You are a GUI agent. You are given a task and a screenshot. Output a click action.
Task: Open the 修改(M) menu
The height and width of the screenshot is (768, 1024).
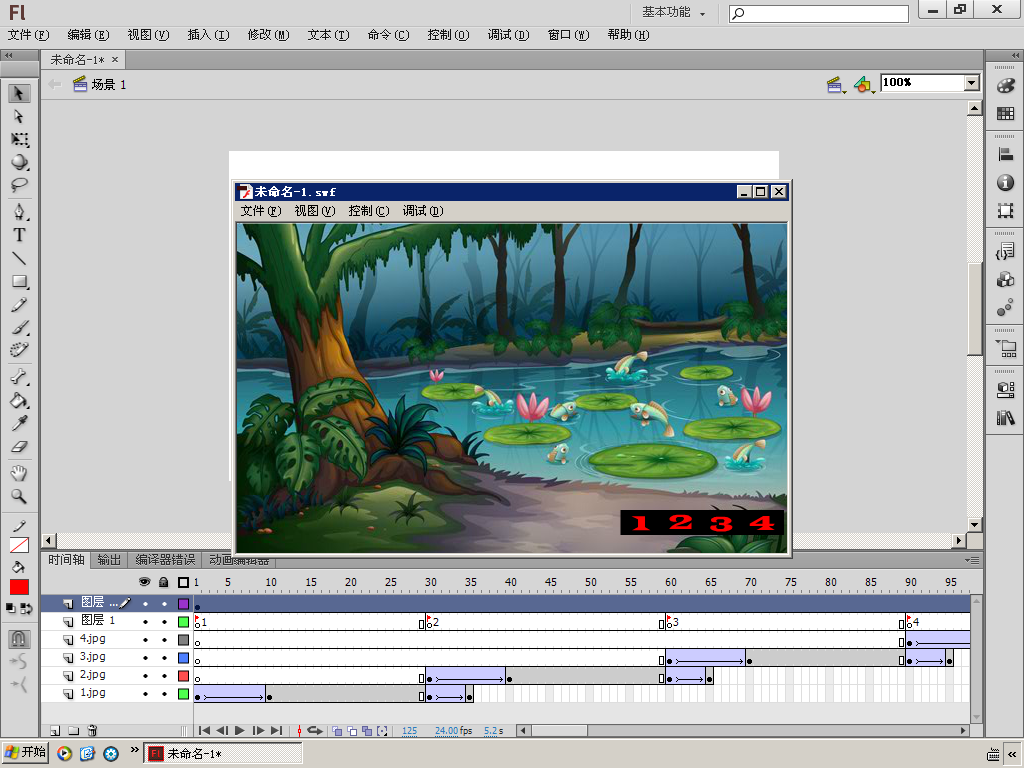[x=267, y=35]
